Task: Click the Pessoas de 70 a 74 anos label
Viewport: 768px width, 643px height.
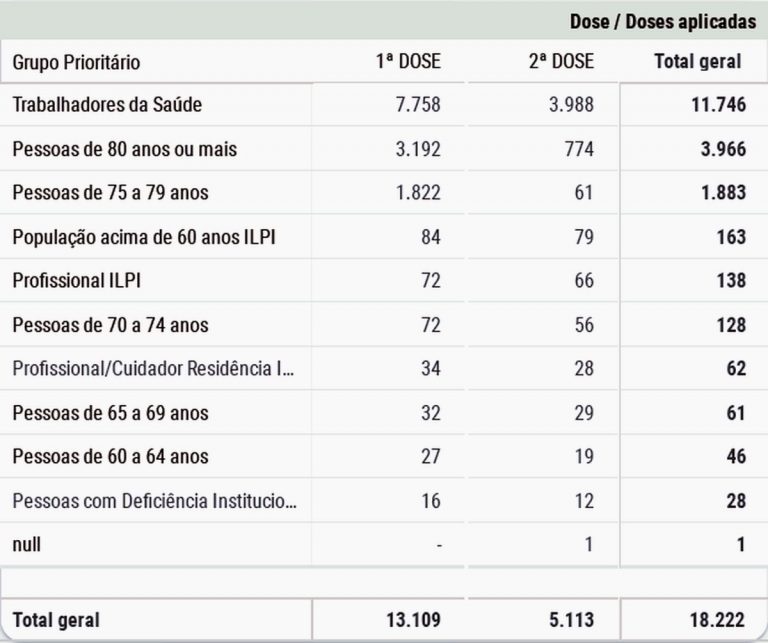Action: [x=110, y=325]
